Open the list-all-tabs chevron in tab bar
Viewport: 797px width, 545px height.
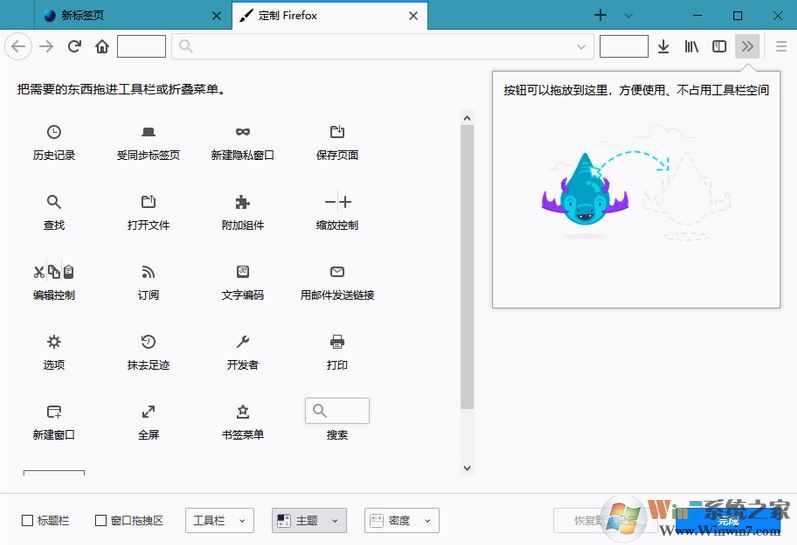click(629, 15)
